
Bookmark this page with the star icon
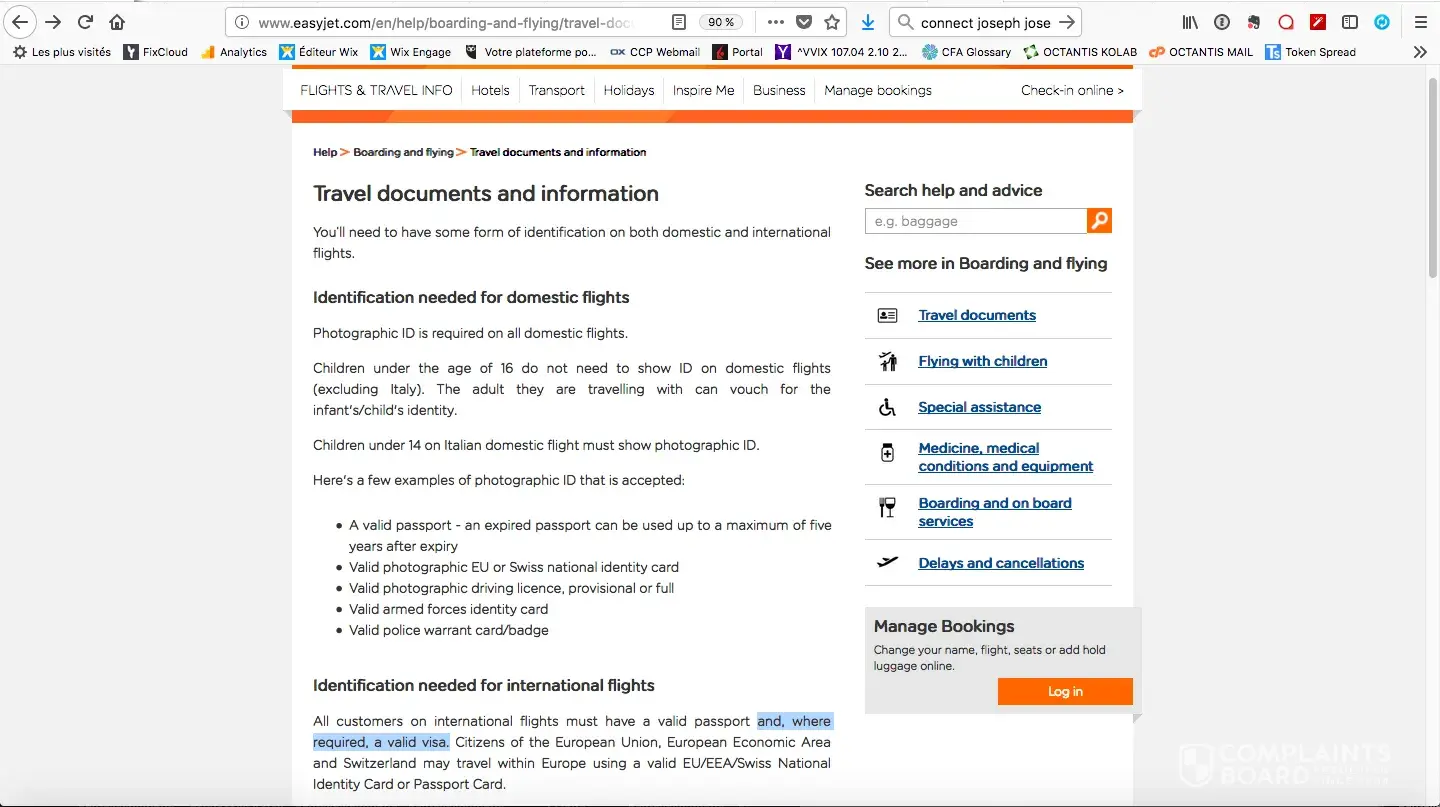832,22
